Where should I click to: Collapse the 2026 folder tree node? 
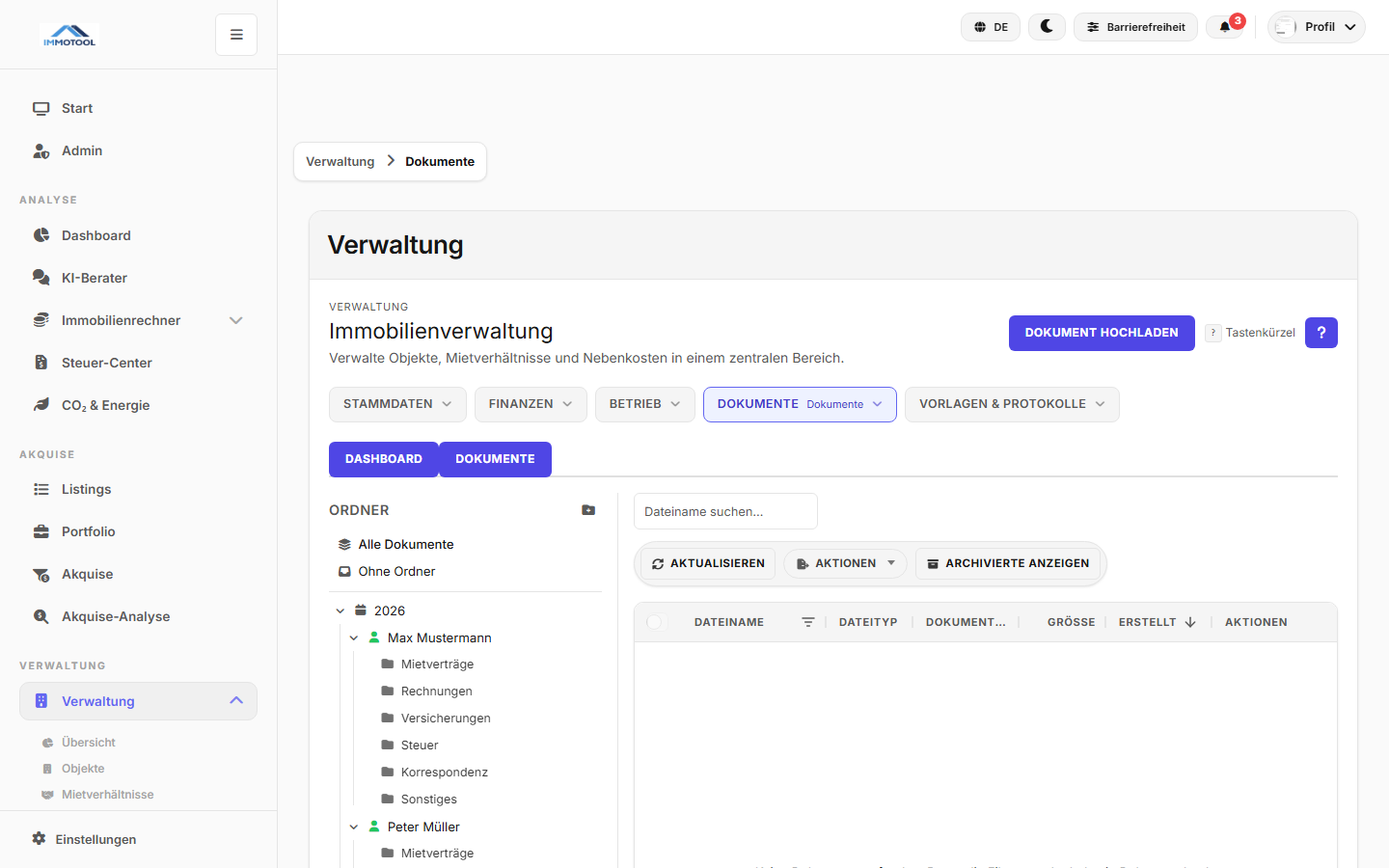pyautogui.click(x=340, y=610)
